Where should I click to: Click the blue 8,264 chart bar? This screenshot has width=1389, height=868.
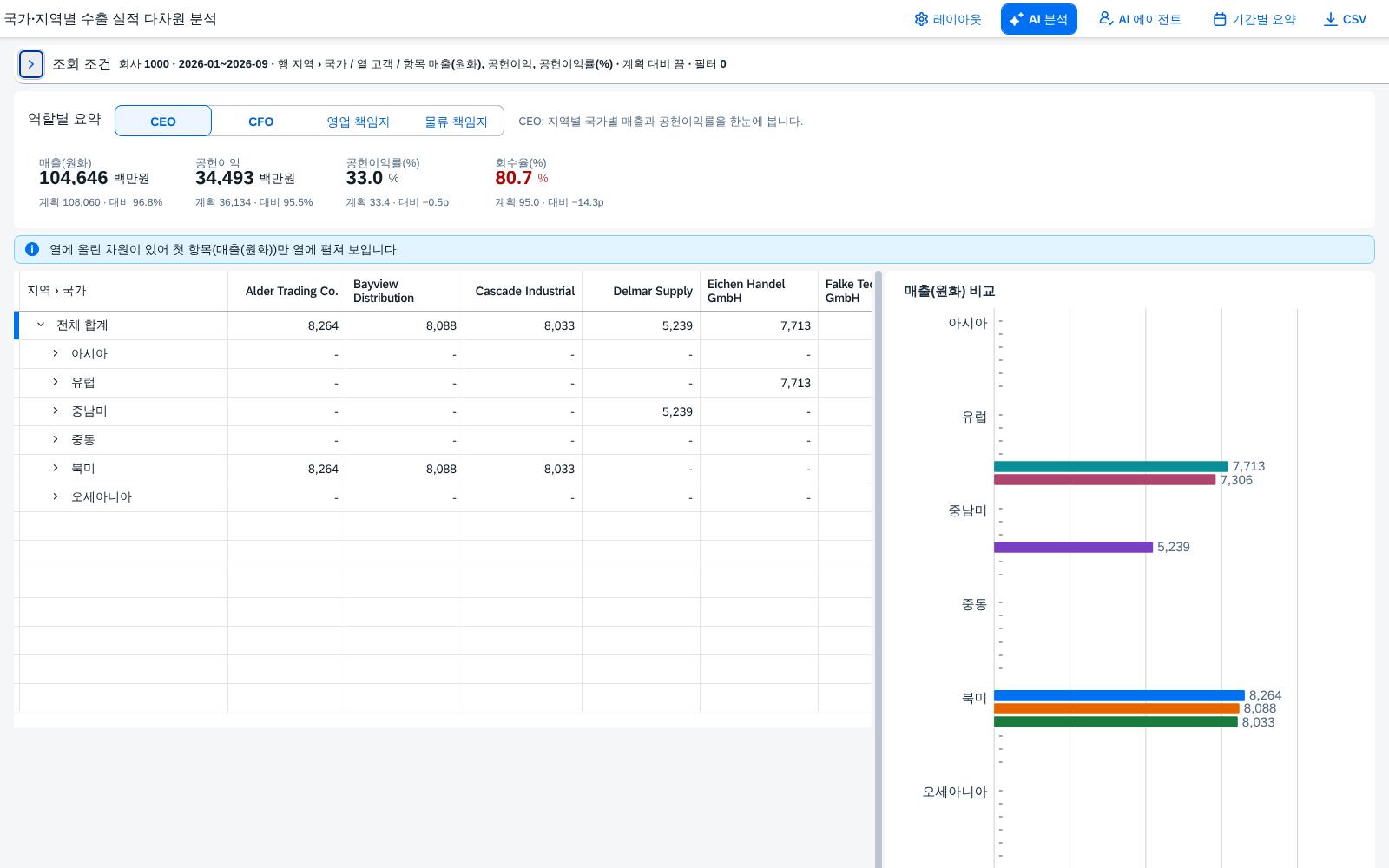coord(1119,695)
